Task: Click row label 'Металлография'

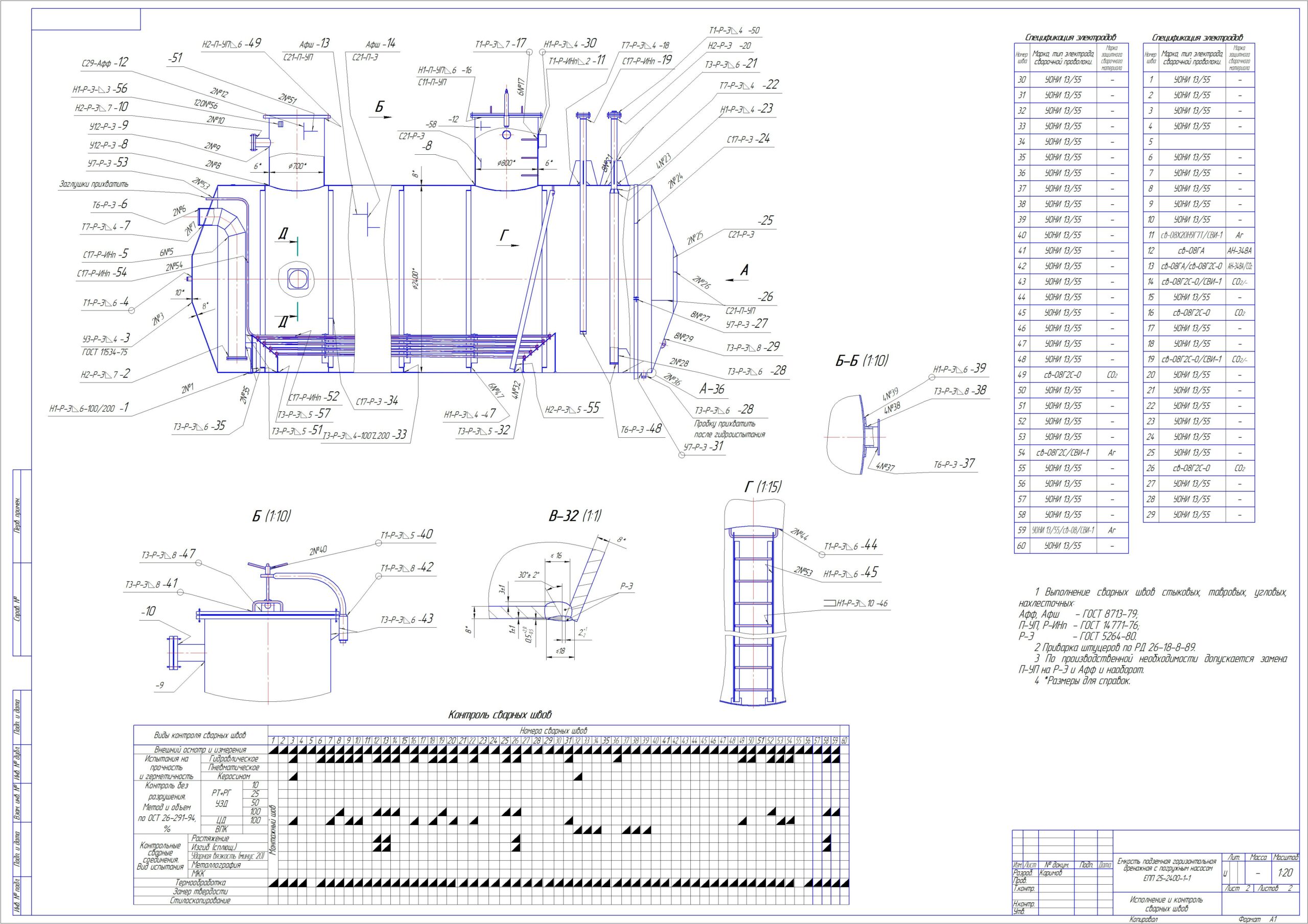Action: point(216,865)
